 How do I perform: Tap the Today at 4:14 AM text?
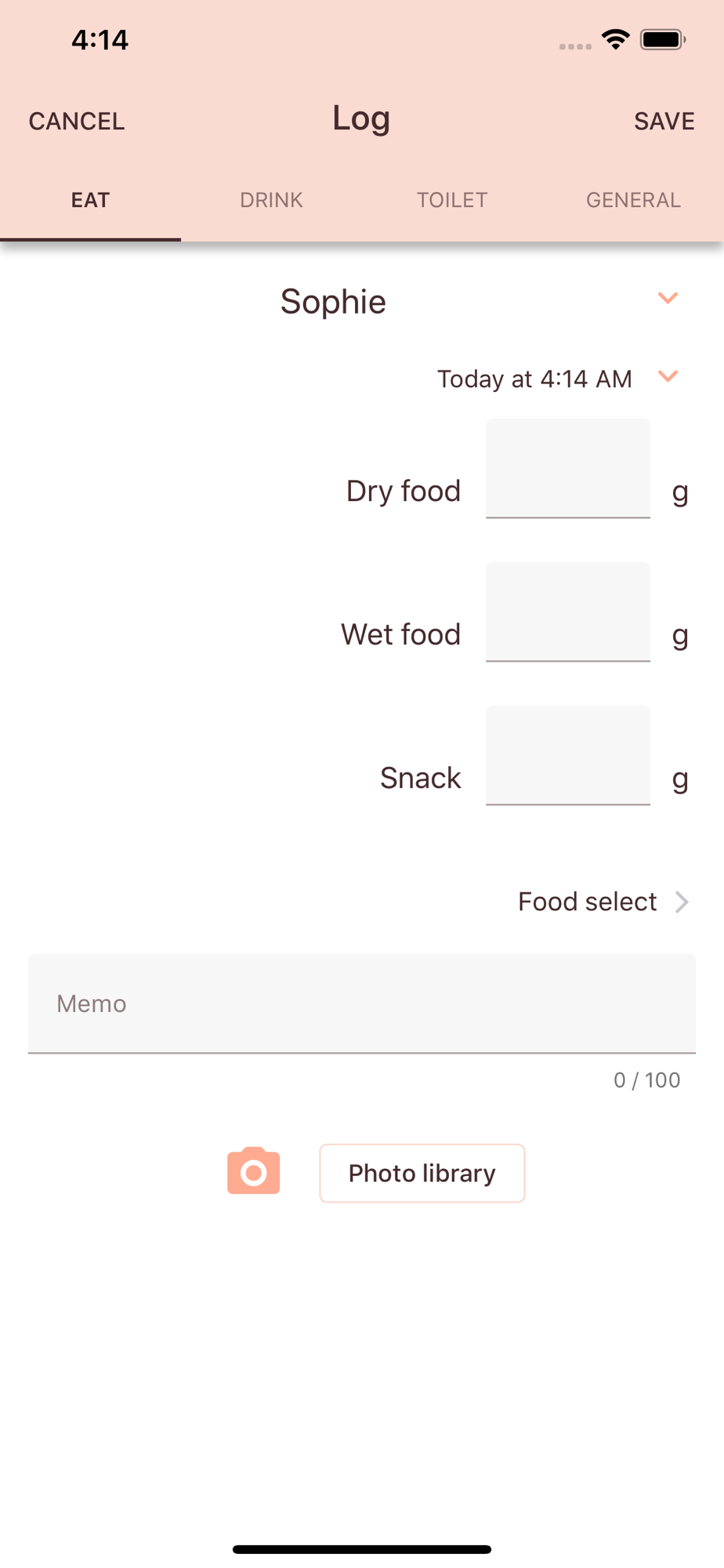pos(534,379)
